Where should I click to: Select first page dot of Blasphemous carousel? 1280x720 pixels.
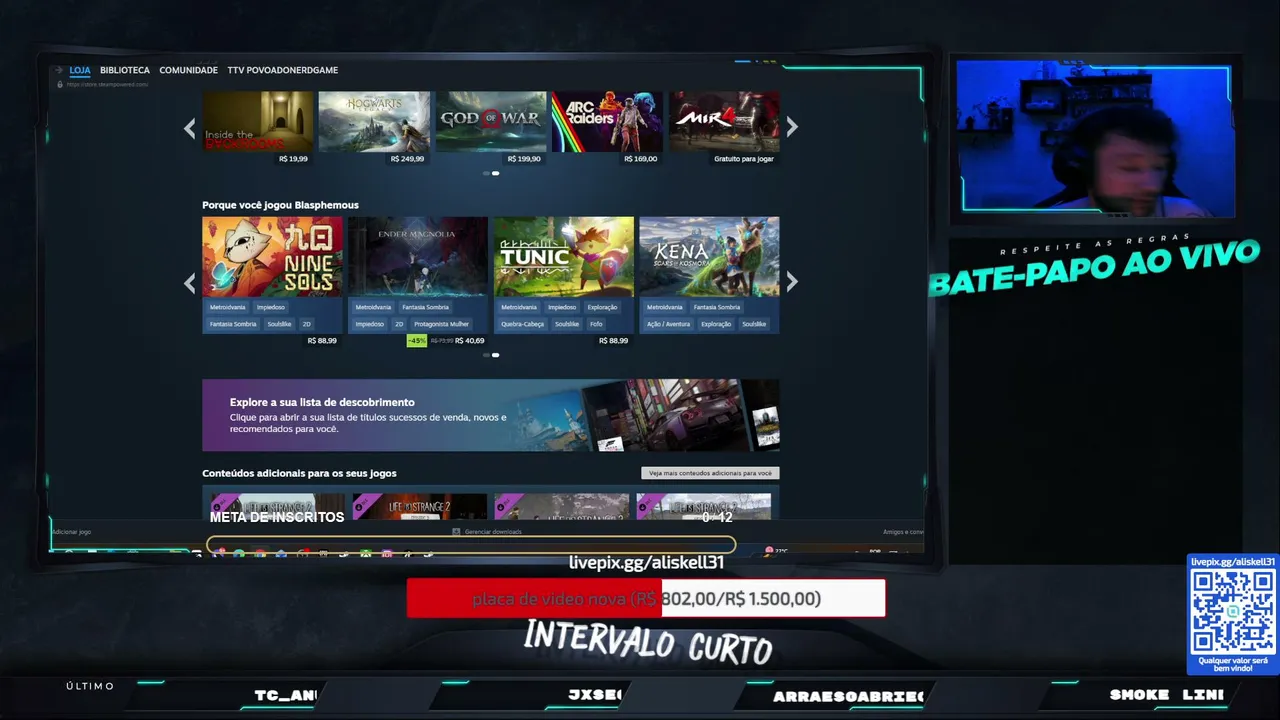[x=486, y=355]
